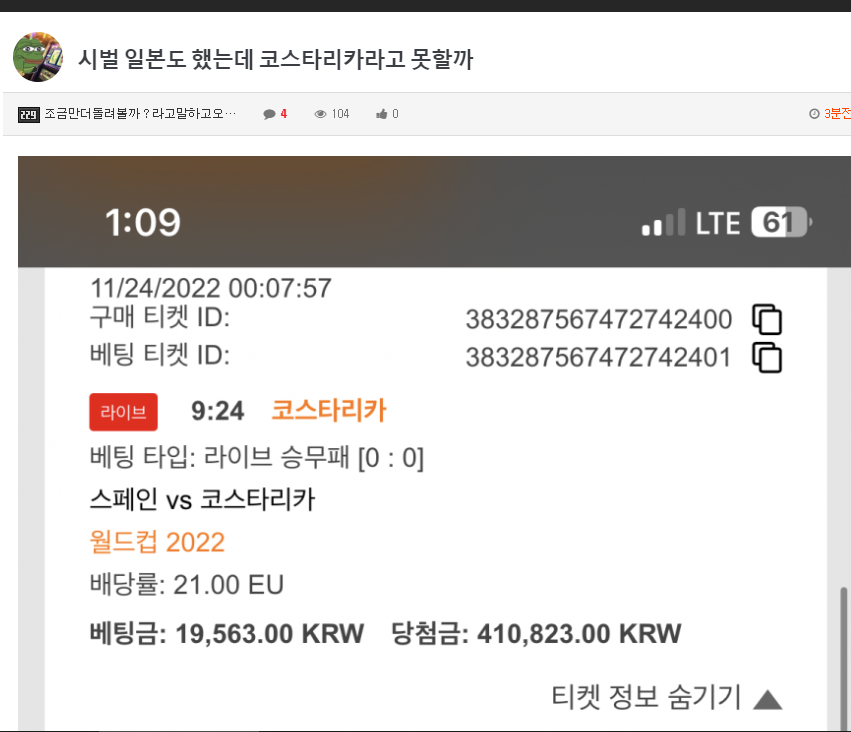
Task: Click the level 229 badge icon
Action: coord(28,114)
